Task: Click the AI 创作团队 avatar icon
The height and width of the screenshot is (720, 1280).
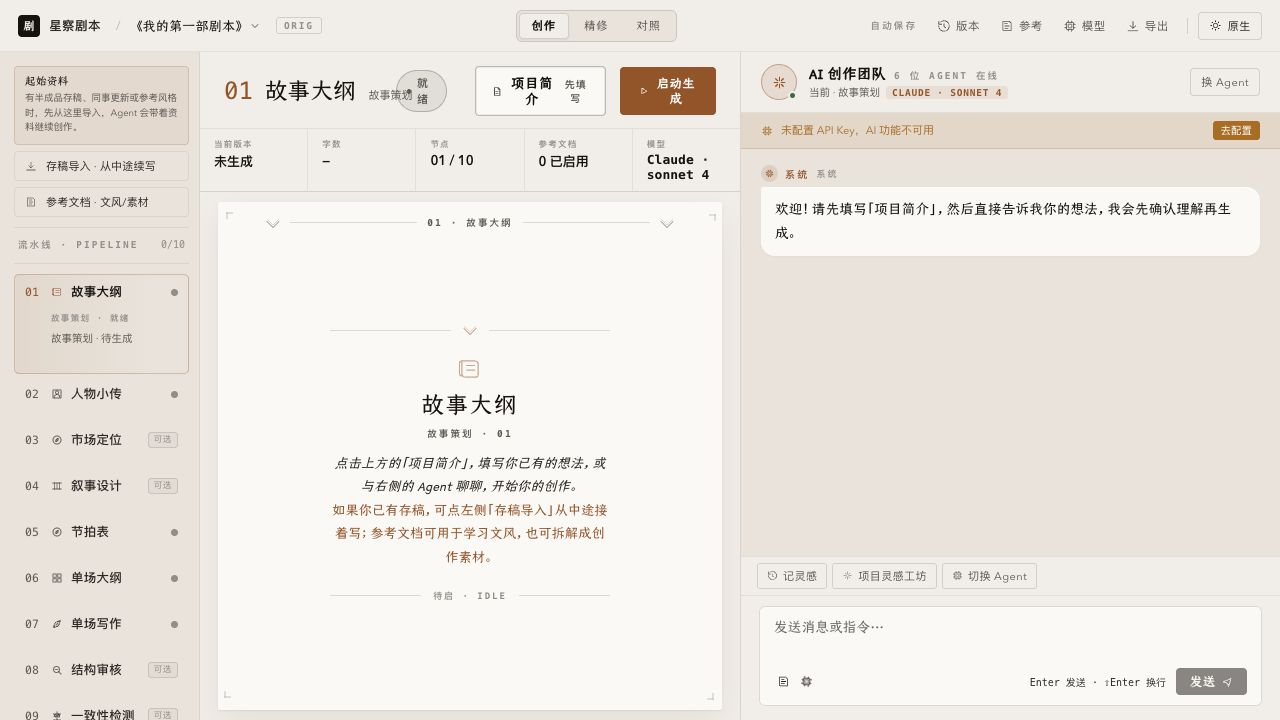Action: point(779,82)
